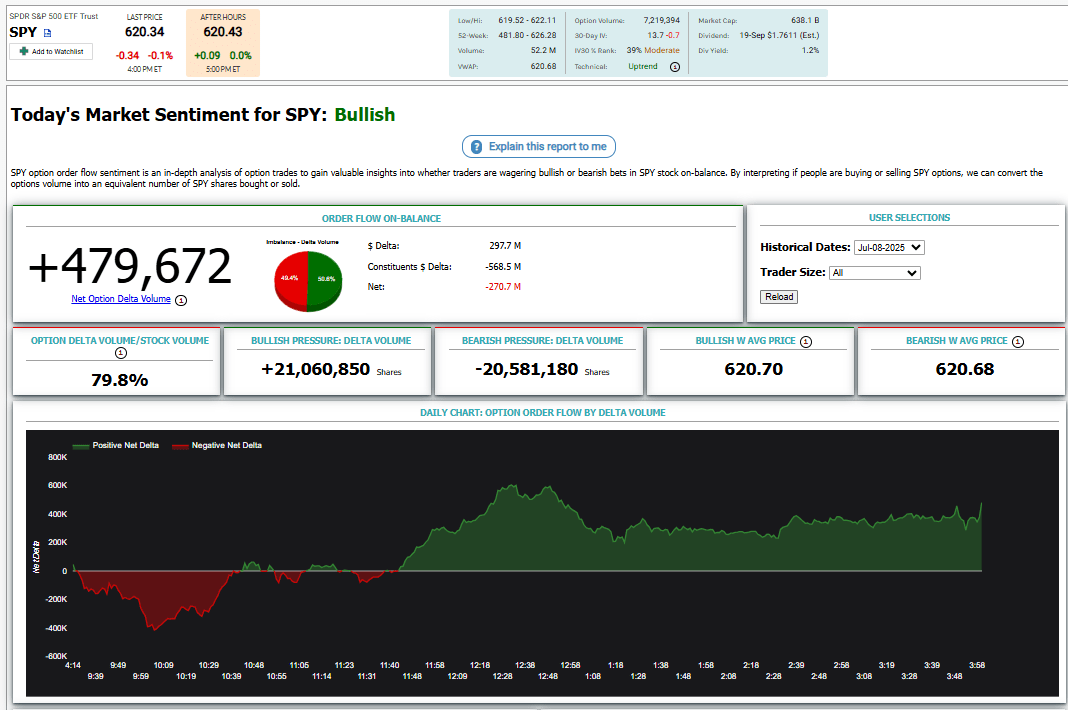Open the document icon beside SPY ticker

47,33
